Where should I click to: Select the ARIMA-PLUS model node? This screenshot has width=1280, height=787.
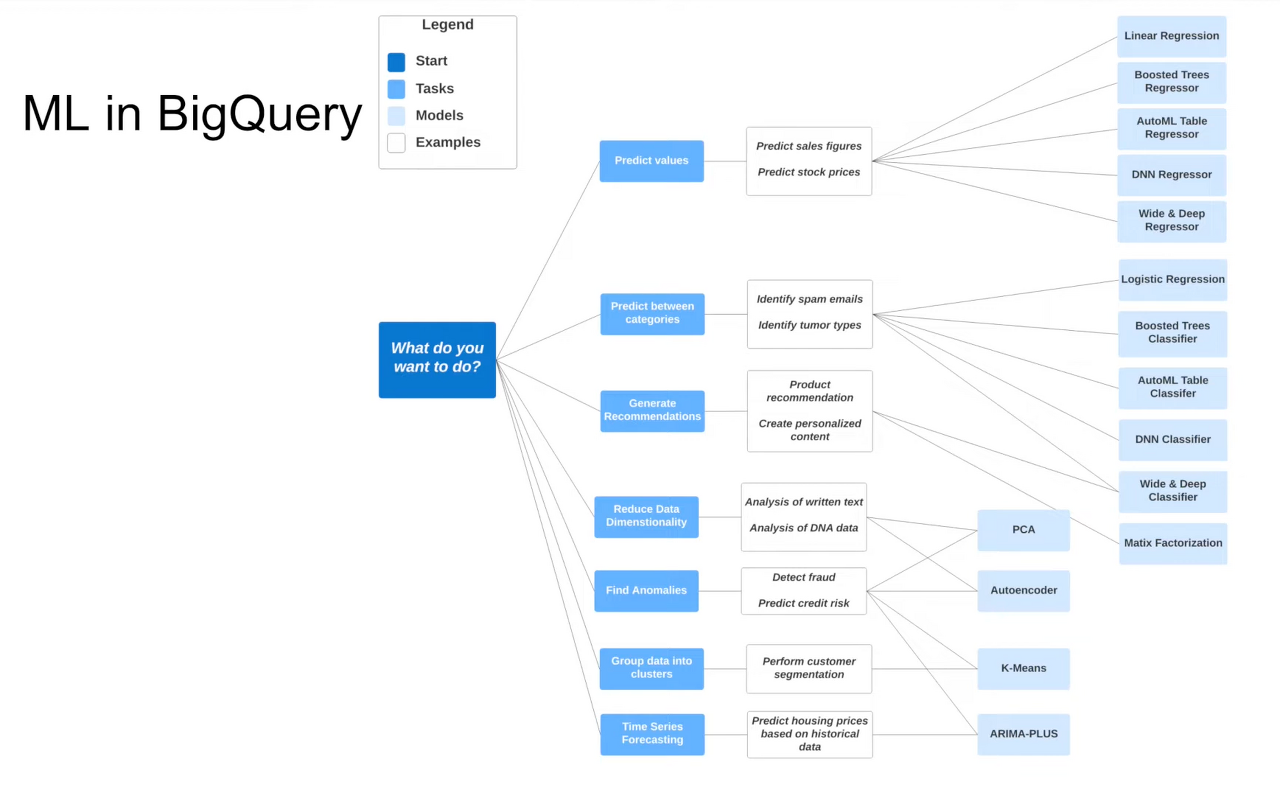1023,734
